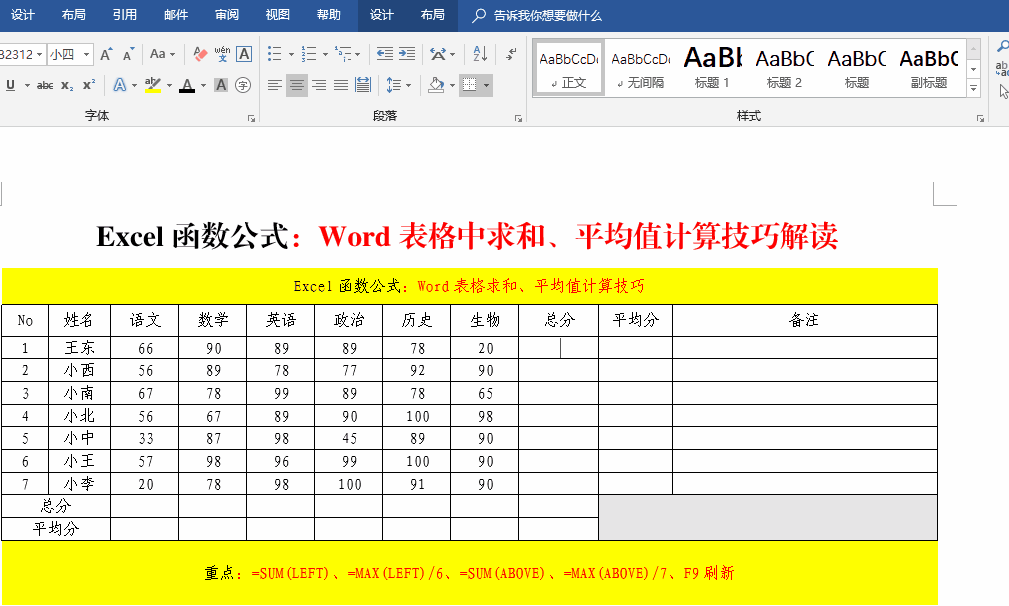Expand the line spacing dropdown
Viewport: 1009px width, 606px height.
coord(407,86)
